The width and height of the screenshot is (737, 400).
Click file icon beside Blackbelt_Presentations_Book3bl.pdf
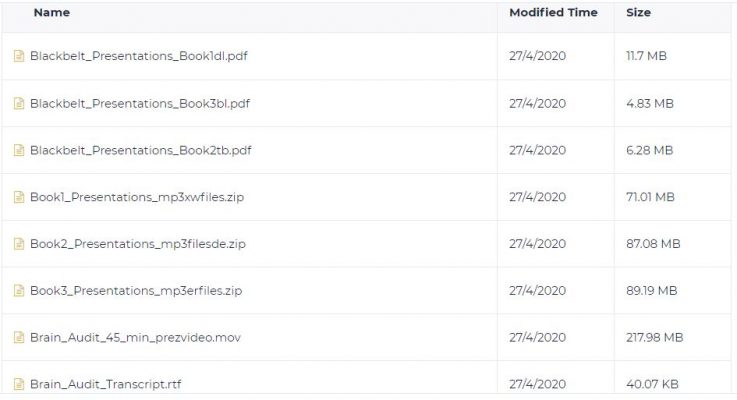(19, 103)
